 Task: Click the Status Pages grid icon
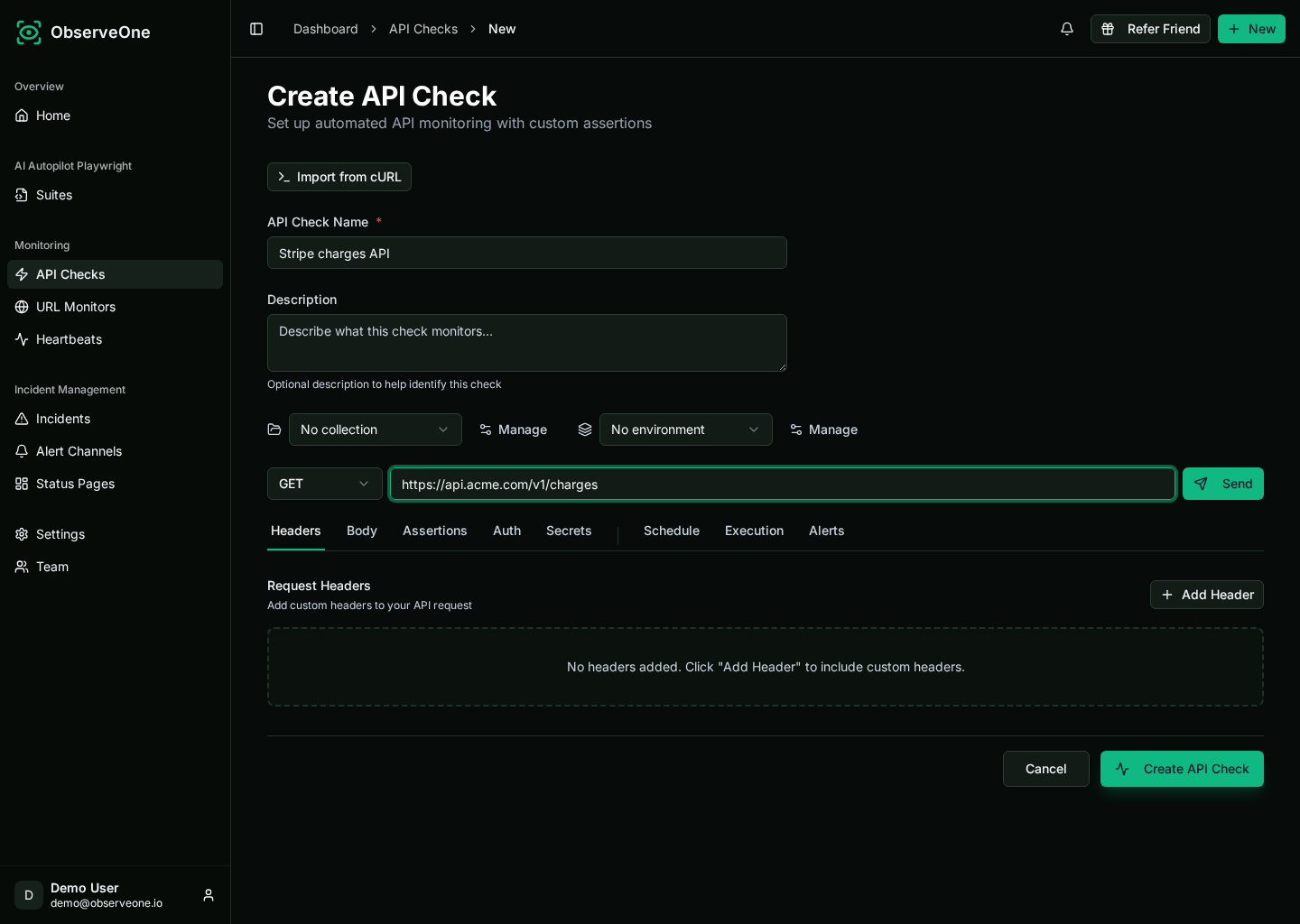(22, 484)
